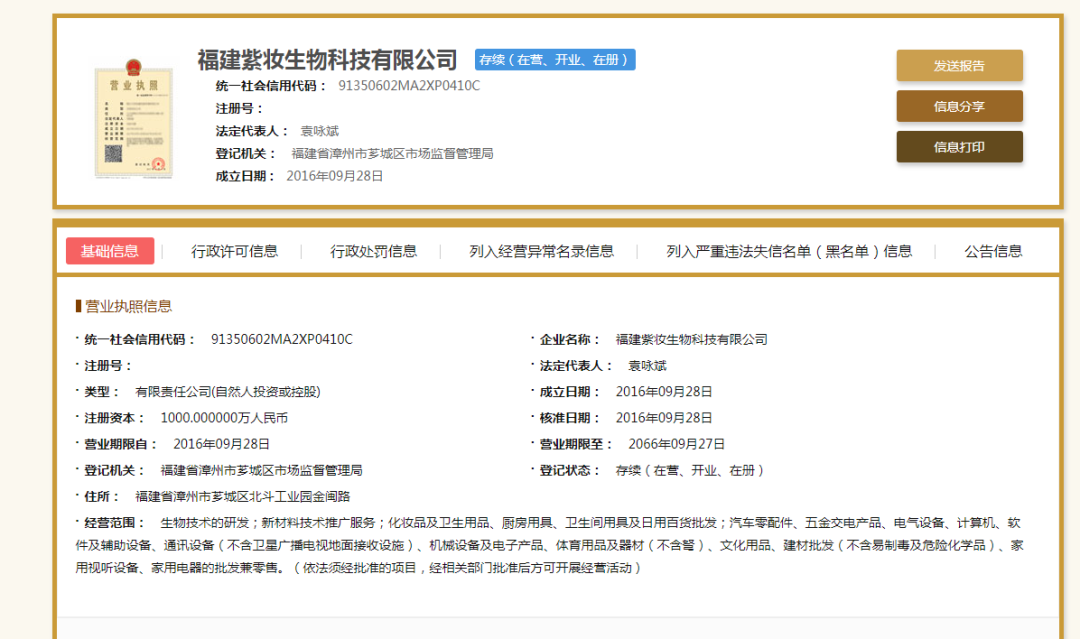This screenshot has width=1080, height=639.
Task: Open 信息分享 to share company info
Action: pyautogui.click(x=958, y=105)
